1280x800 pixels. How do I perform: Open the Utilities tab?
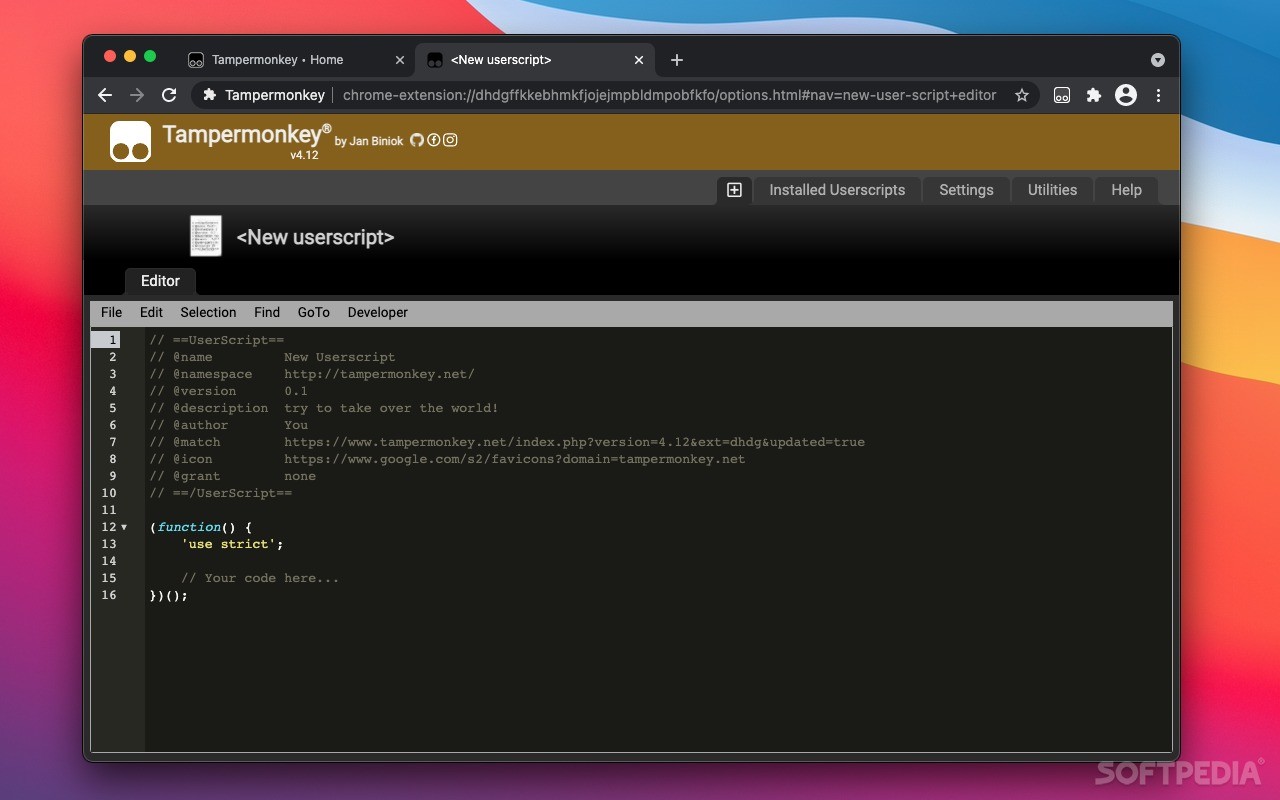[1052, 190]
